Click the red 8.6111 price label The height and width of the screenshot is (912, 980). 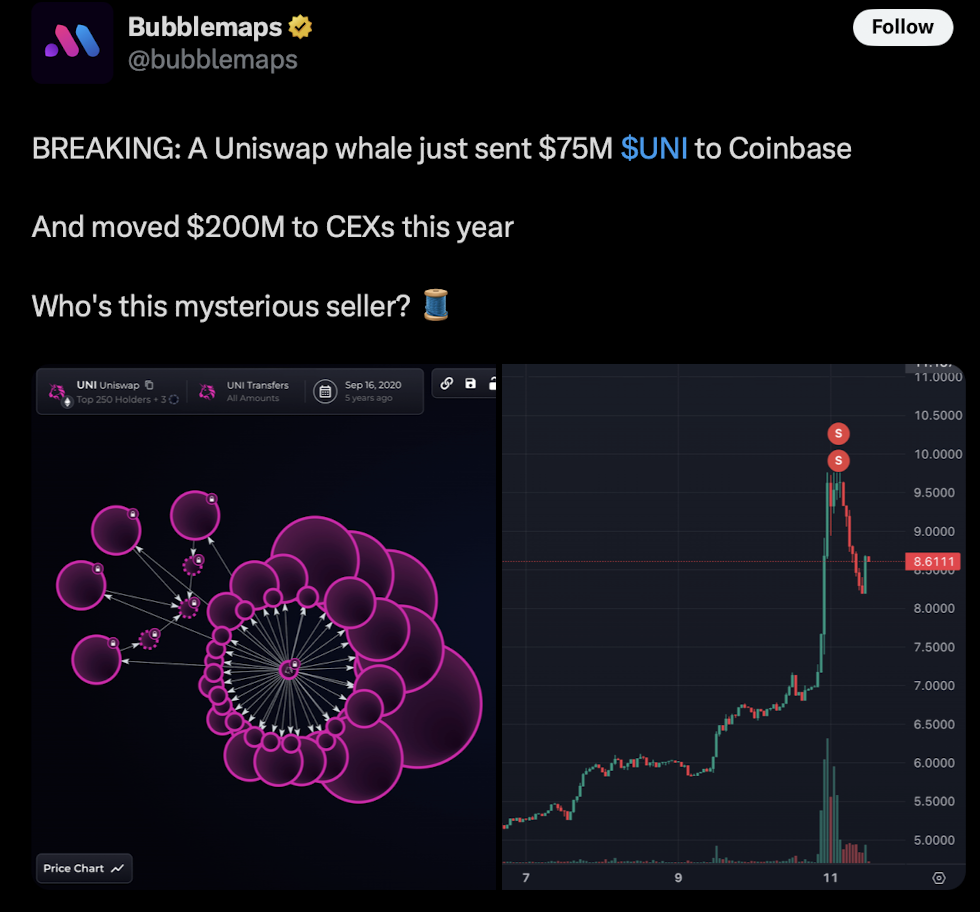coord(931,562)
